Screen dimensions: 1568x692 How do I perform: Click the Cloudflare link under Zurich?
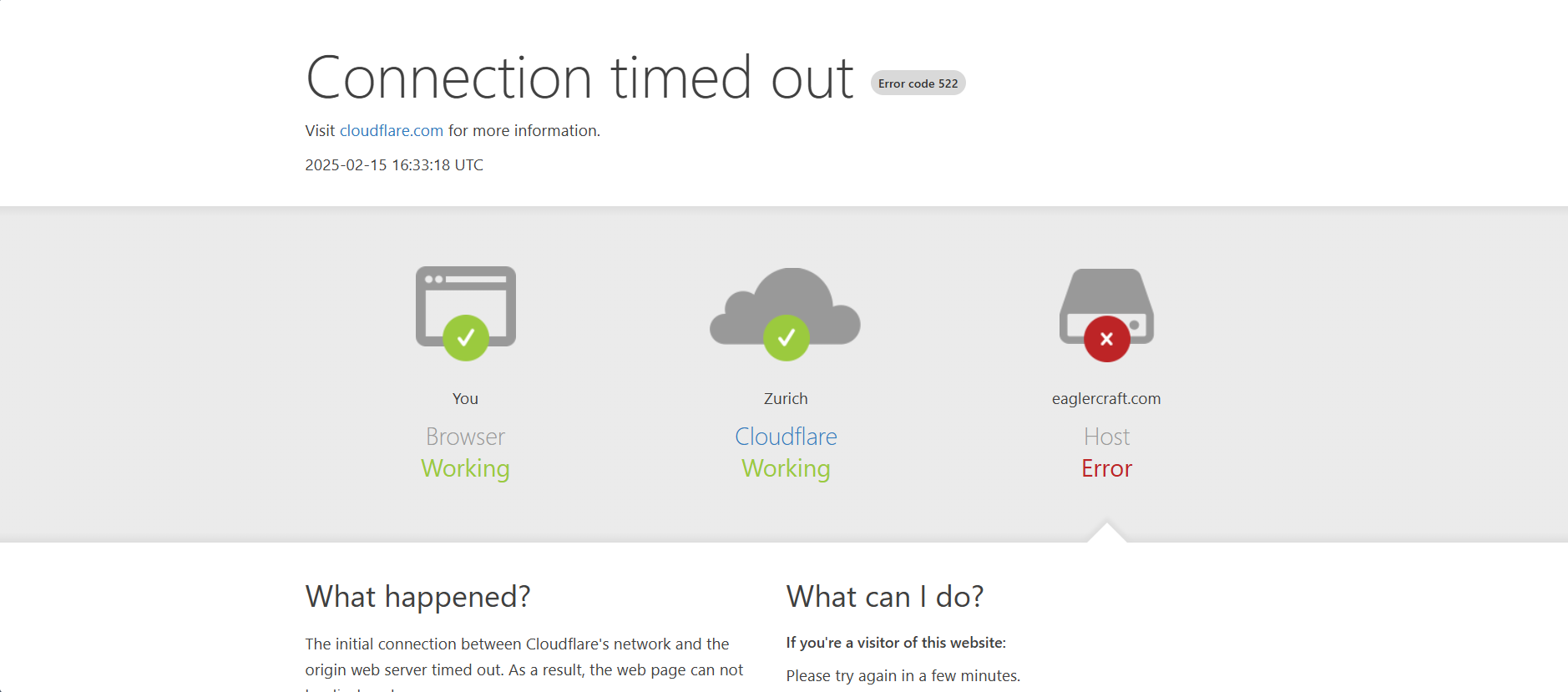click(786, 437)
